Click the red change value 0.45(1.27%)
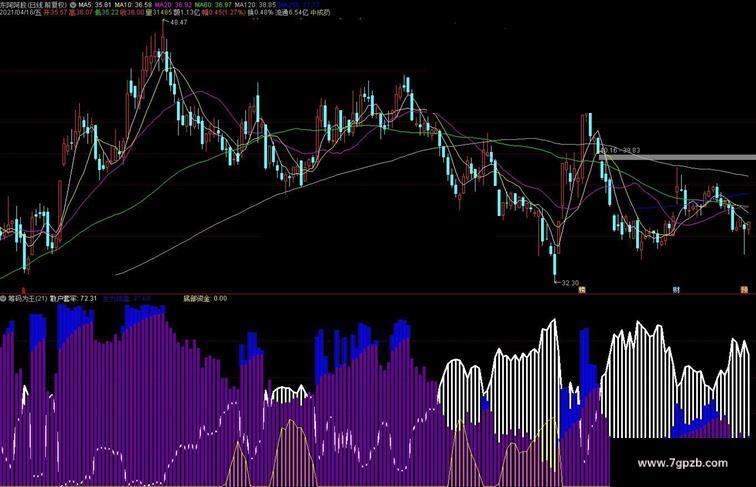The height and width of the screenshot is (487, 756). tap(228, 13)
